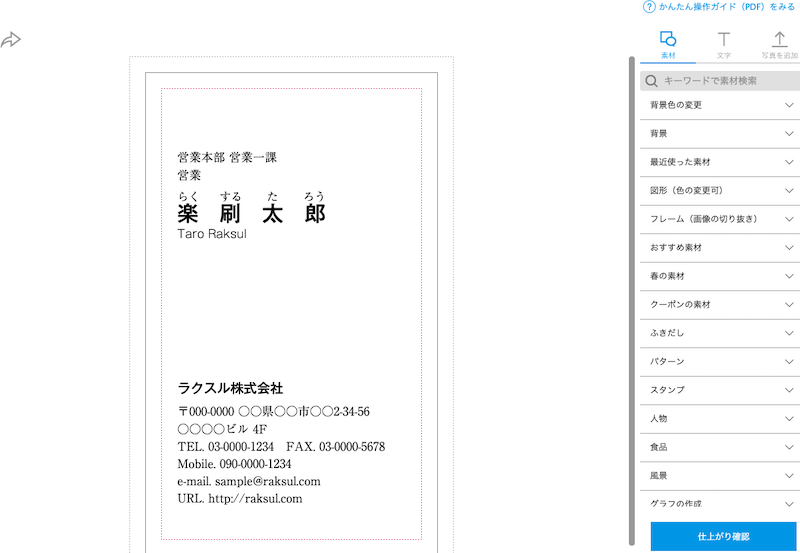
Task: Switch to the 文字 text tab
Action: point(723,45)
